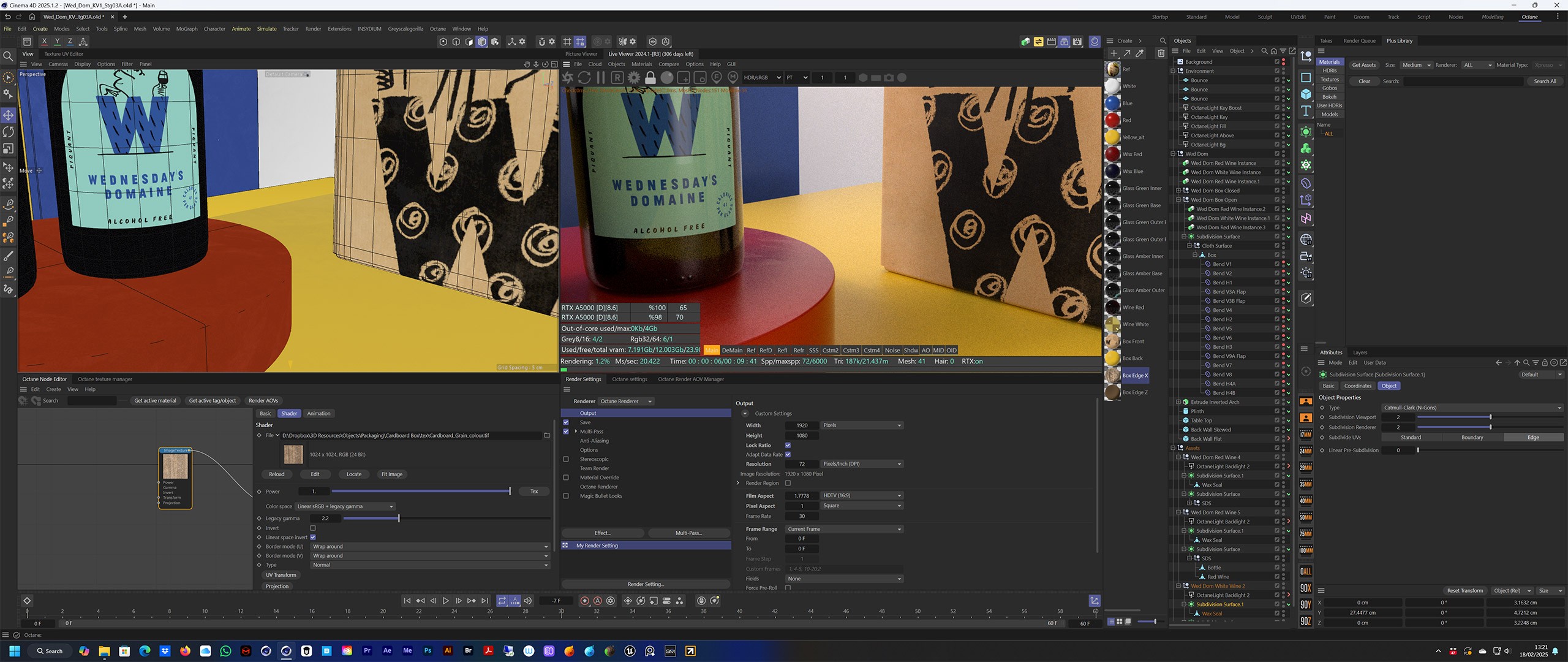
Task: Adjust the Legacy gamma slider
Action: click(399, 519)
